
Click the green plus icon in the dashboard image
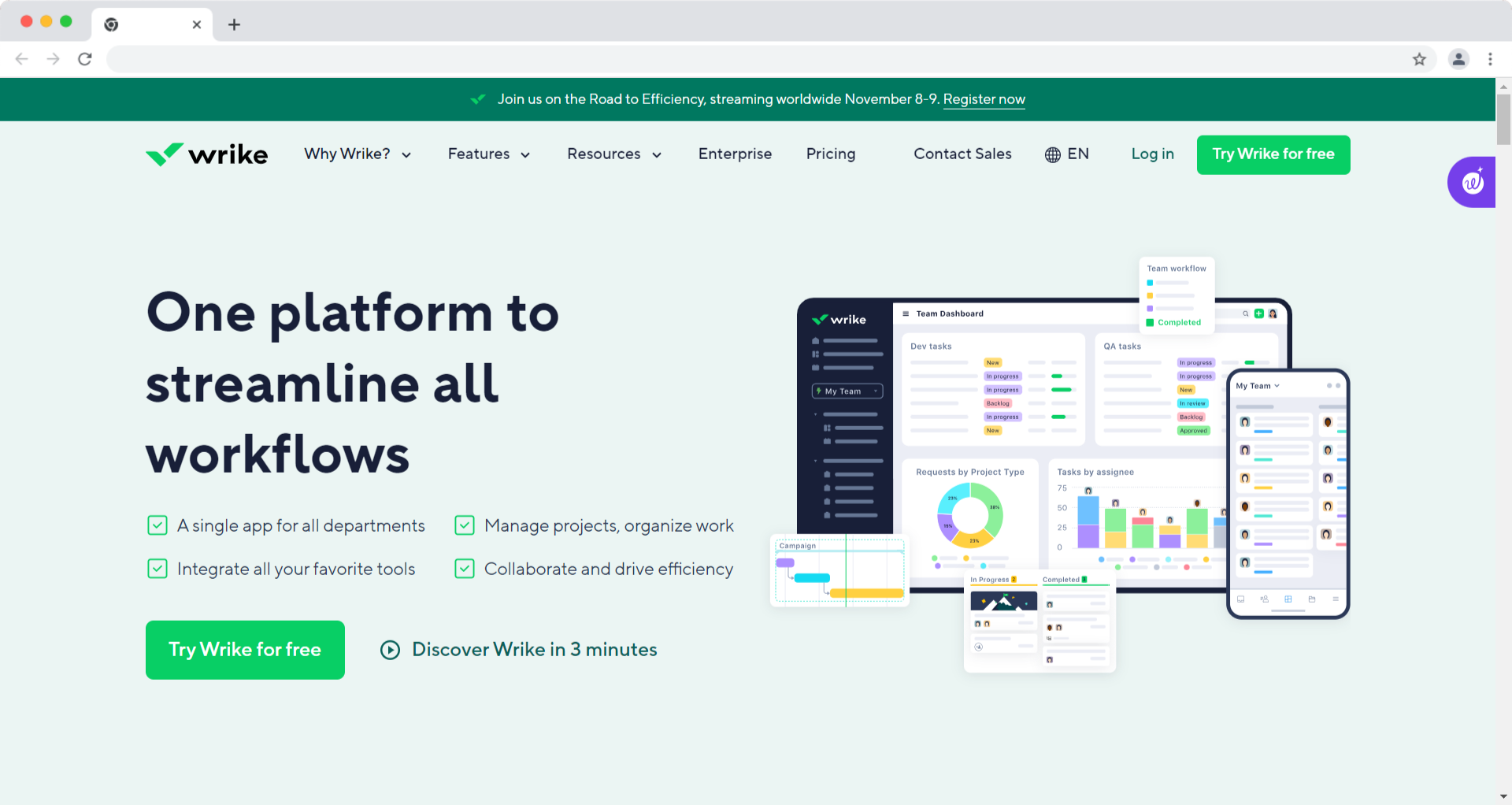click(x=1259, y=313)
